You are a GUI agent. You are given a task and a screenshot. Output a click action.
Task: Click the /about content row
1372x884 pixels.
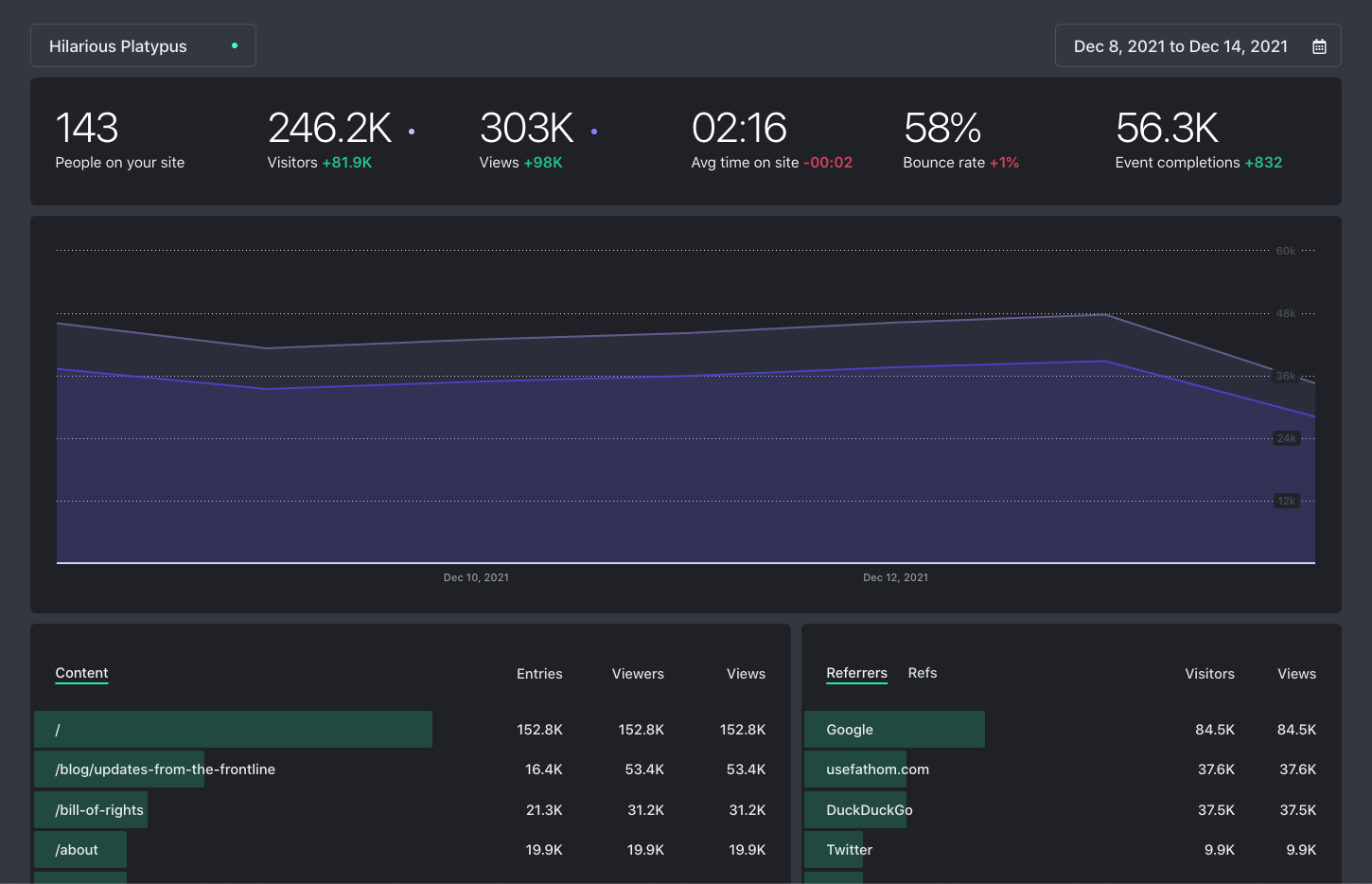coord(77,850)
